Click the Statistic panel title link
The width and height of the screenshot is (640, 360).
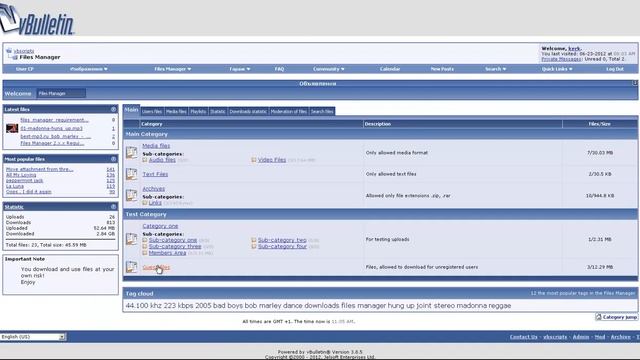(14, 207)
